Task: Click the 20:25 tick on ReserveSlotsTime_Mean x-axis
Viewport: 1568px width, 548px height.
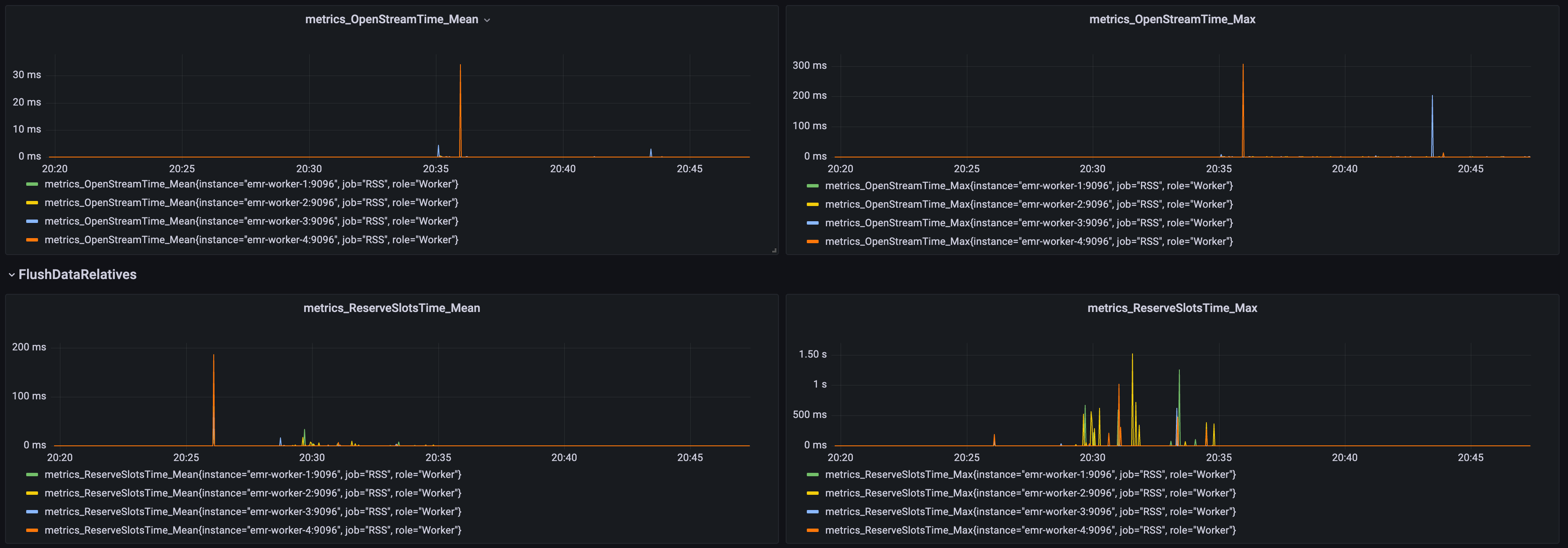Action: [186, 458]
